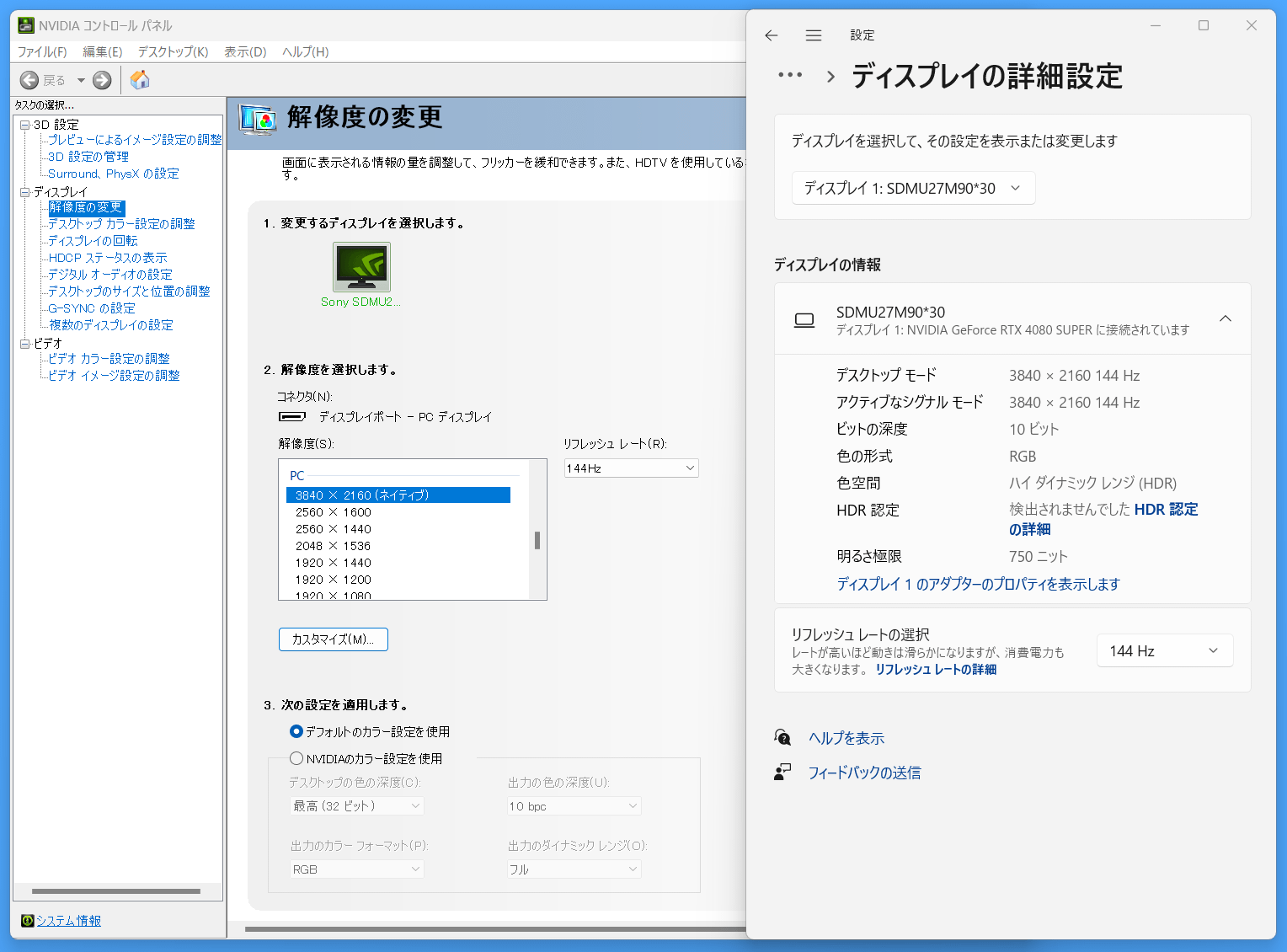Open back history dropdown arrow in NVIDIA toolbar
The height and width of the screenshot is (952, 1287).
pyautogui.click(x=81, y=81)
